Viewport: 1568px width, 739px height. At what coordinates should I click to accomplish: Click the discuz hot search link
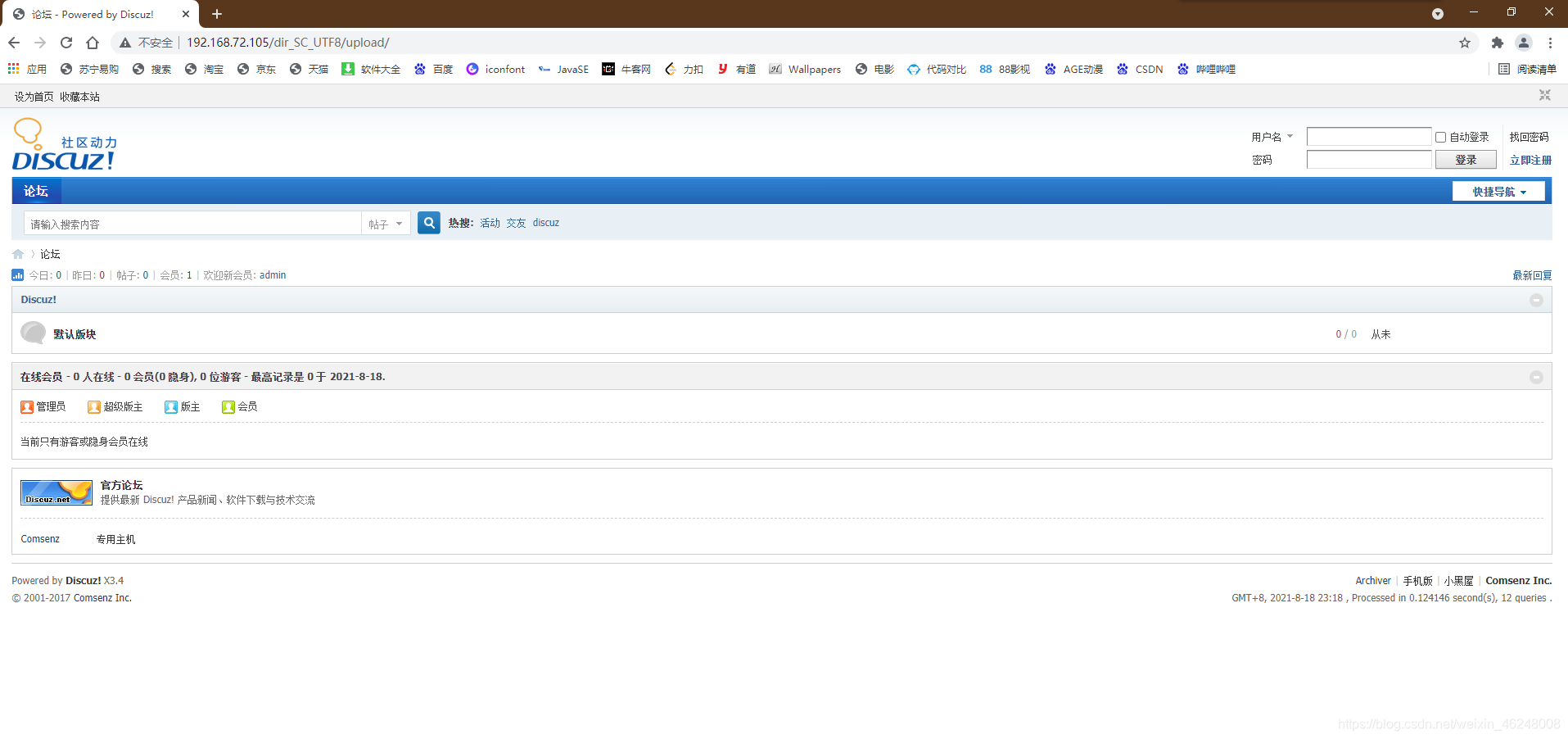coord(546,223)
